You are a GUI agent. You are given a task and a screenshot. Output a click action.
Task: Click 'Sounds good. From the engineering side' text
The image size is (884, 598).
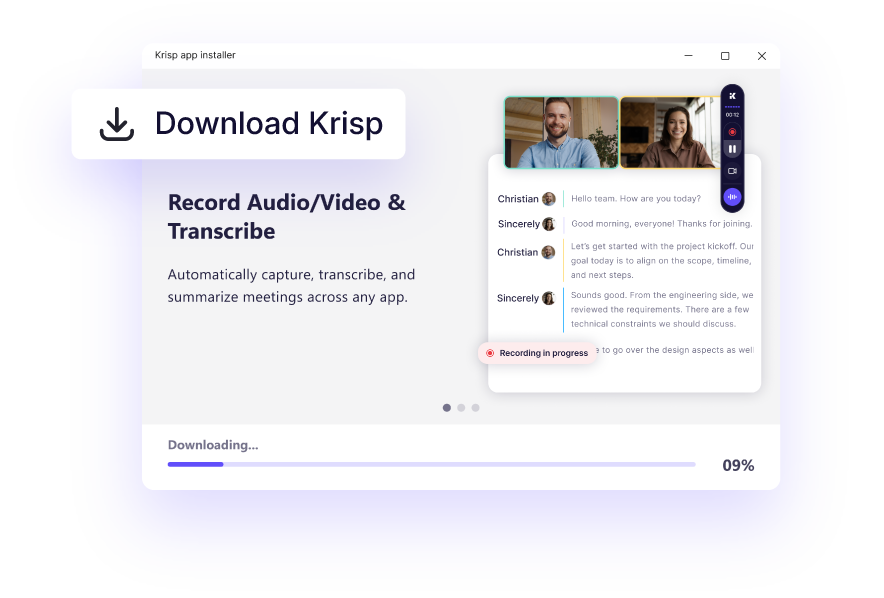click(662, 309)
